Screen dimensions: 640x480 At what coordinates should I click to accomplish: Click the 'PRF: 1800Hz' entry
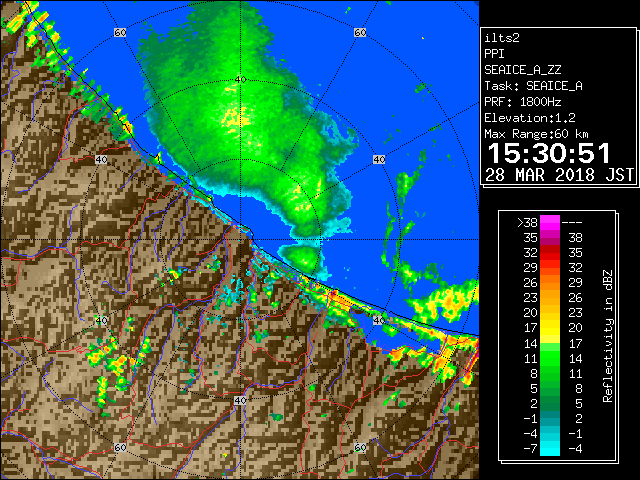522,102
